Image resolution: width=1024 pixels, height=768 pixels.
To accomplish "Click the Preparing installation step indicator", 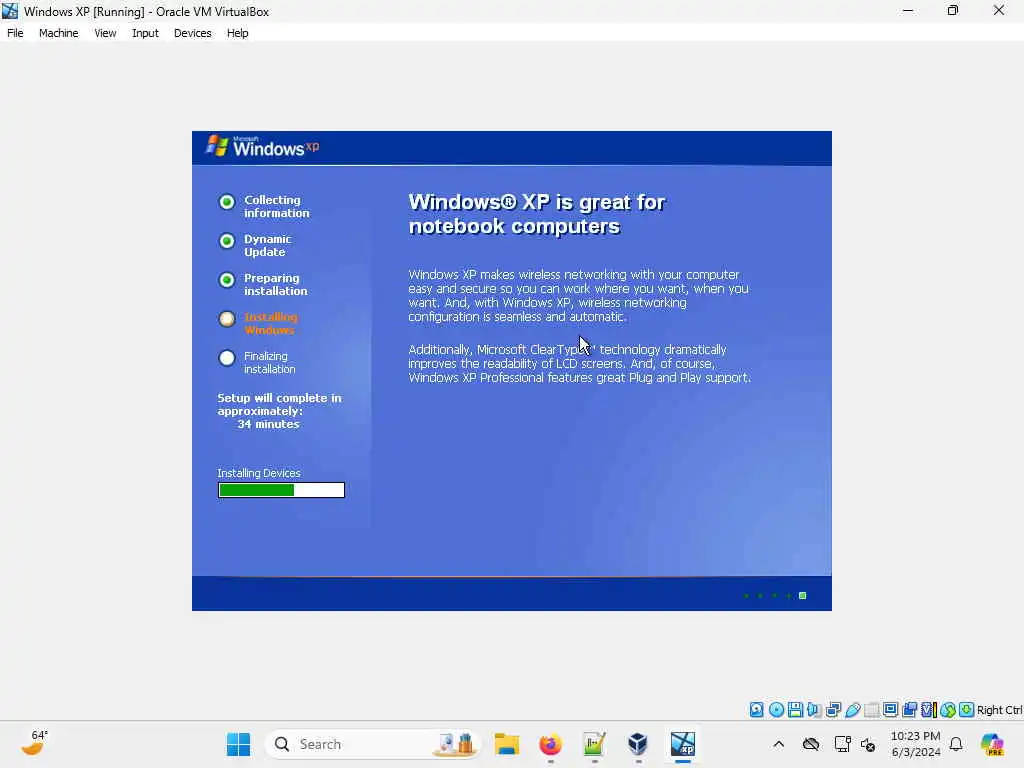I will (x=227, y=280).
